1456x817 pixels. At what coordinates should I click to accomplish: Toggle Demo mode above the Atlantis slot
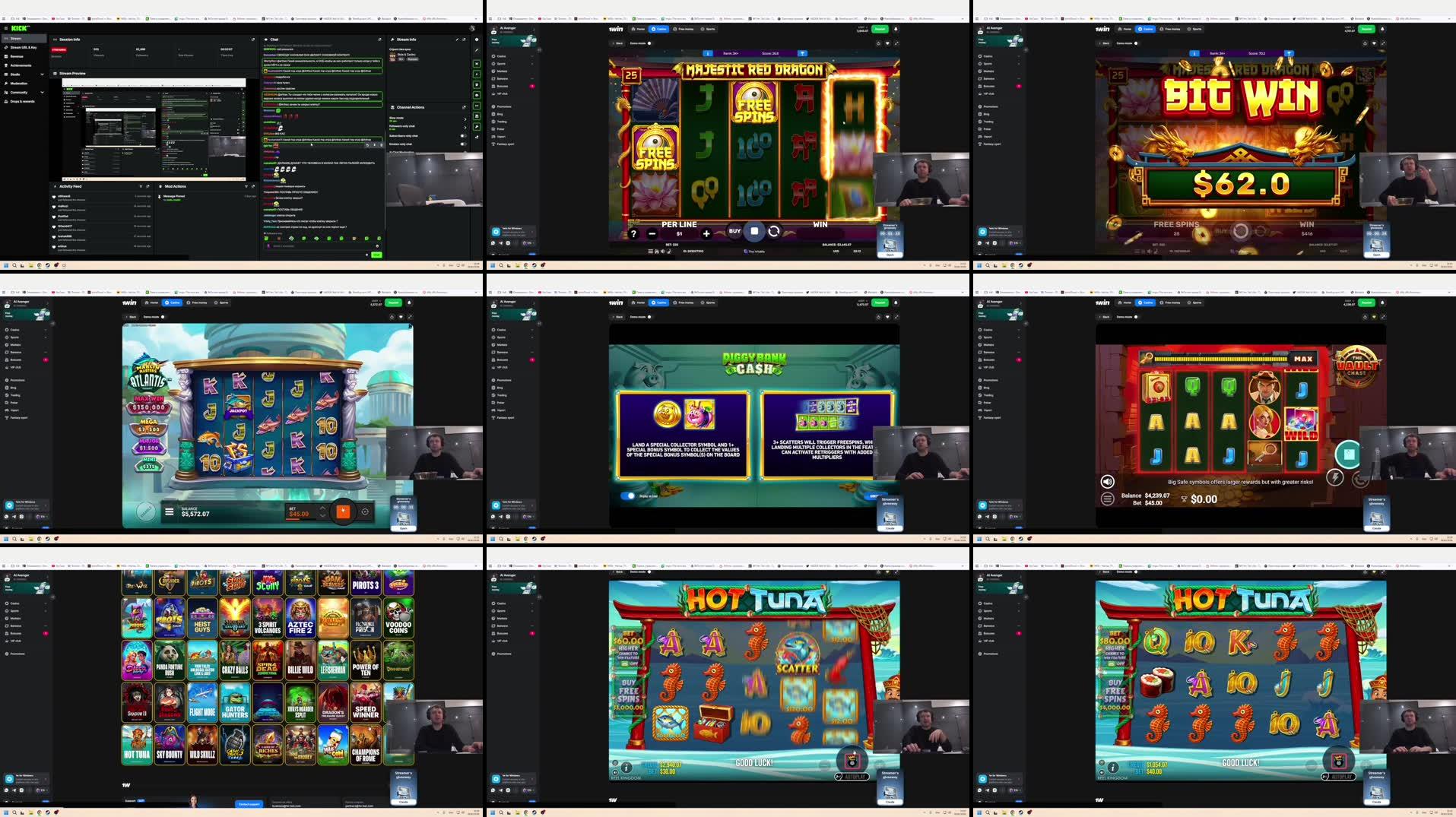[163, 317]
